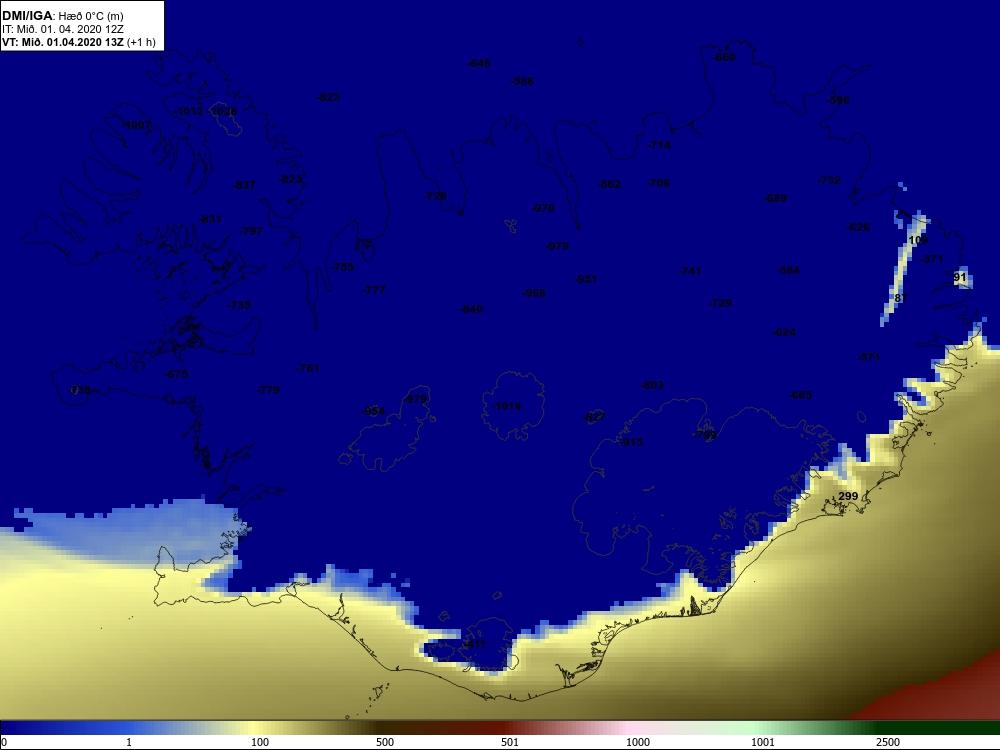Click the map value "-646"
The image size is (1000, 750).
point(479,63)
